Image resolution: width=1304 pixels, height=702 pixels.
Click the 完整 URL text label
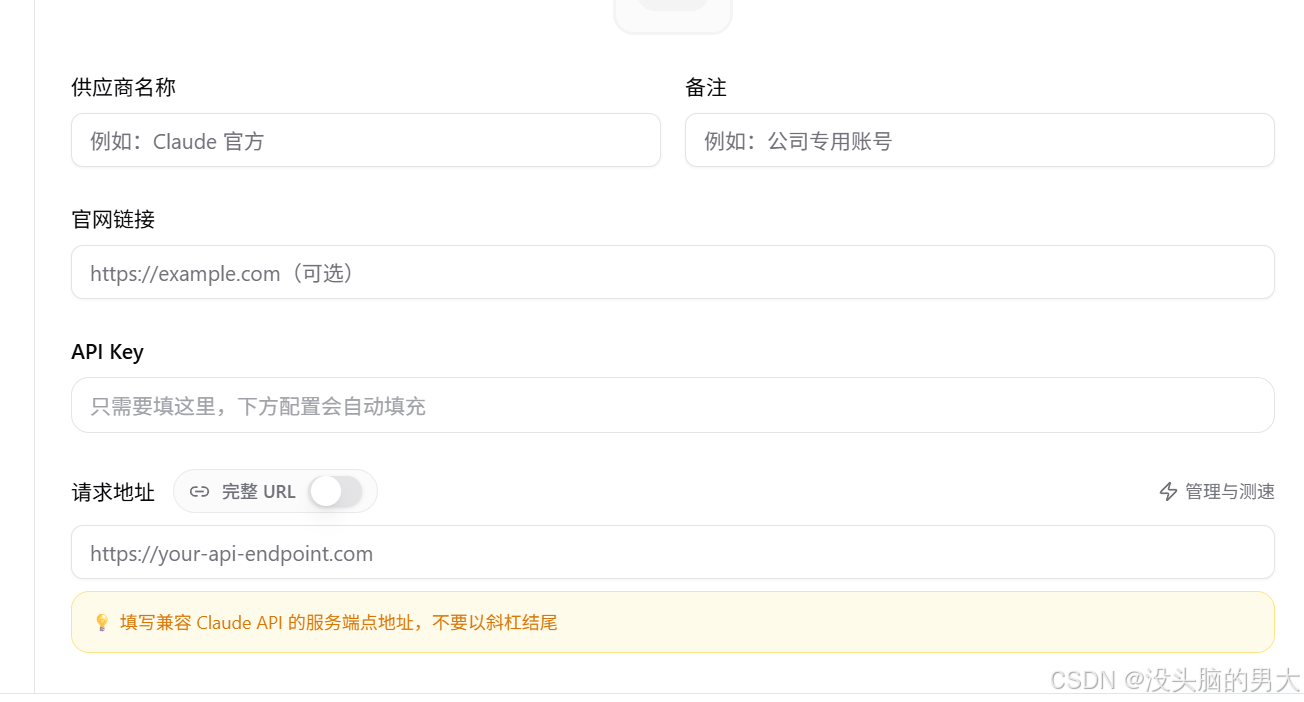click(259, 491)
